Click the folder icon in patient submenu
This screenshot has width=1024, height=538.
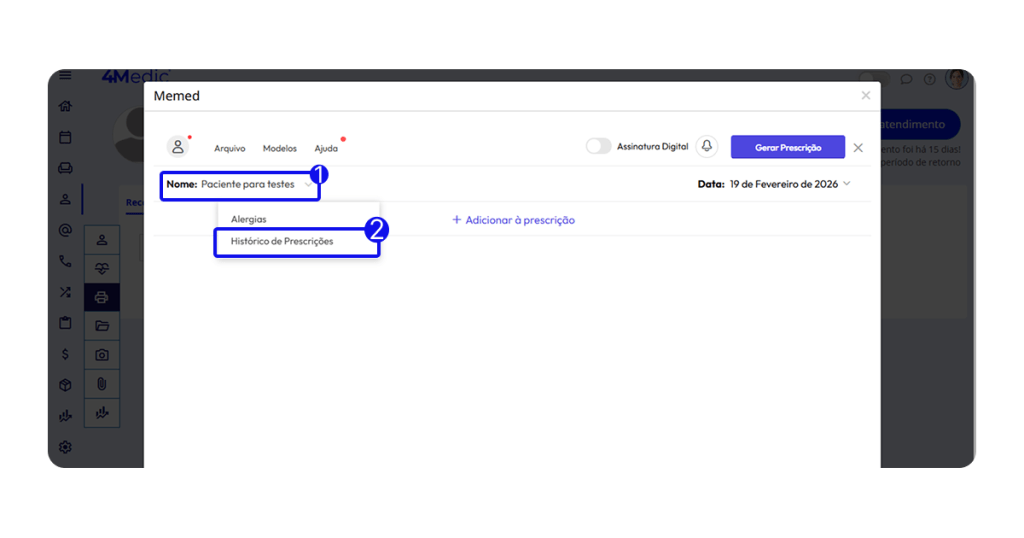coord(102,326)
